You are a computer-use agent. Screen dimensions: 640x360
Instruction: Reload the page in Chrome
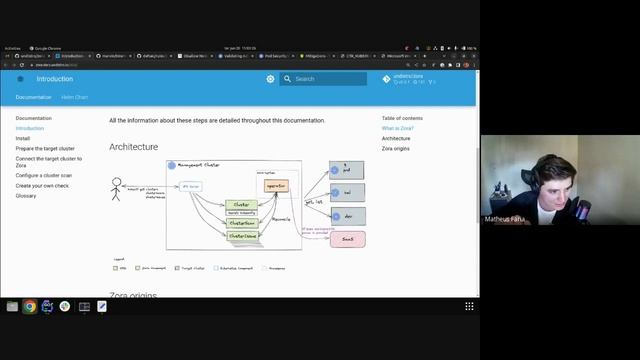click(22, 65)
